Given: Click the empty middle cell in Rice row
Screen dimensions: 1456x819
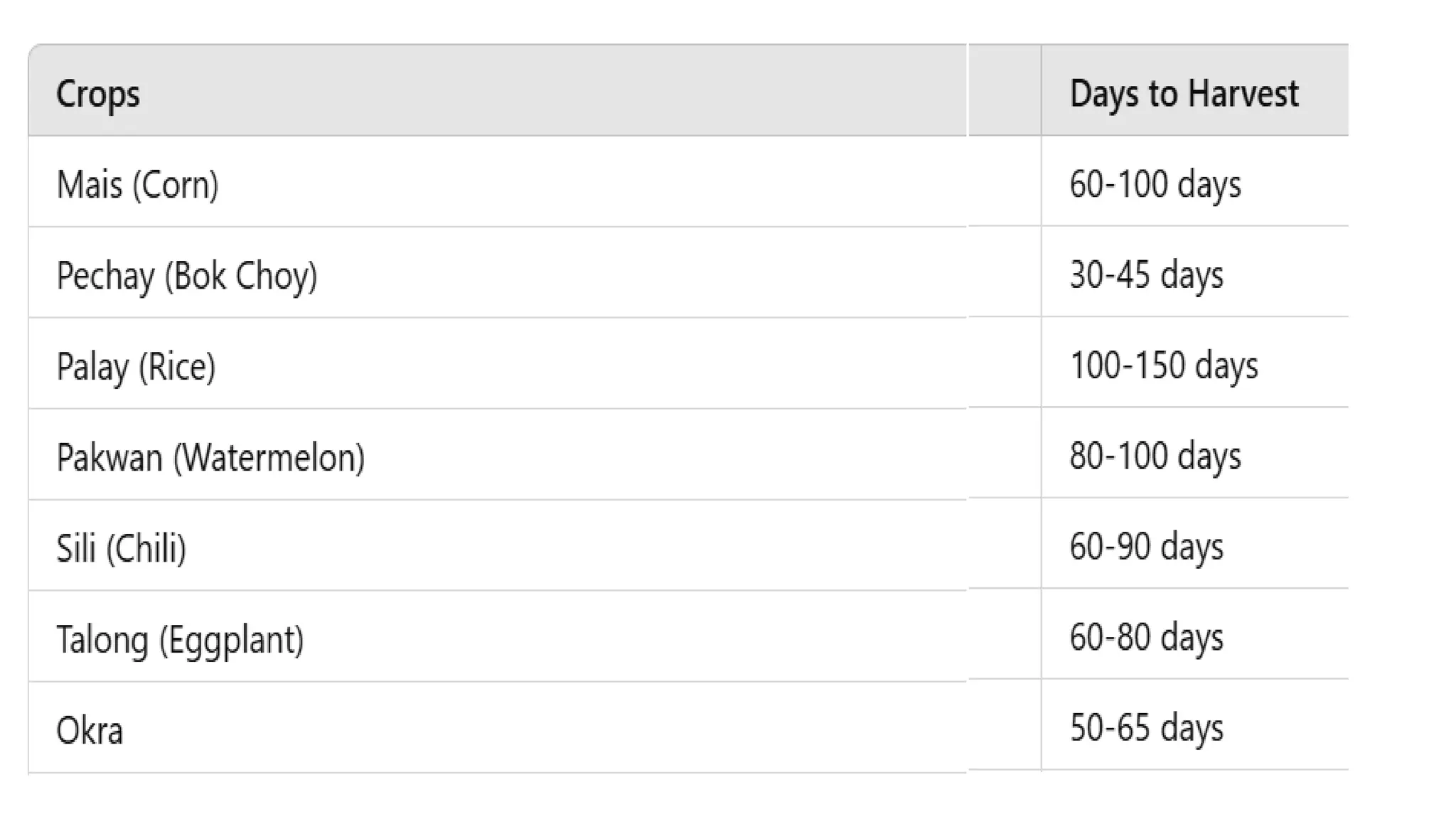Looking at the screenshot, I should tap(1004, 363).
